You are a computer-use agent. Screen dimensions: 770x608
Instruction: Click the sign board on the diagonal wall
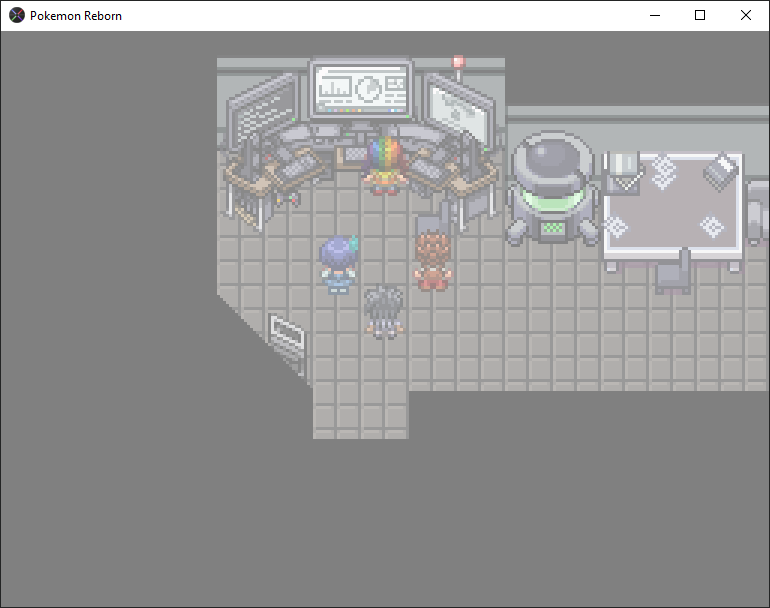coord(288,334)
